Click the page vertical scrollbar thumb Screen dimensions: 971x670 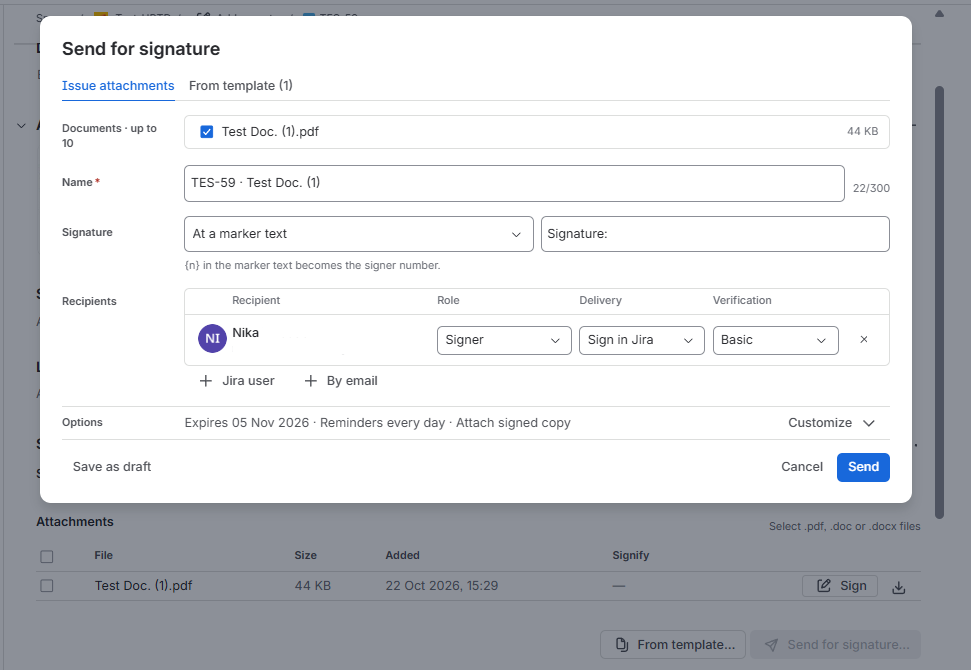939,302
